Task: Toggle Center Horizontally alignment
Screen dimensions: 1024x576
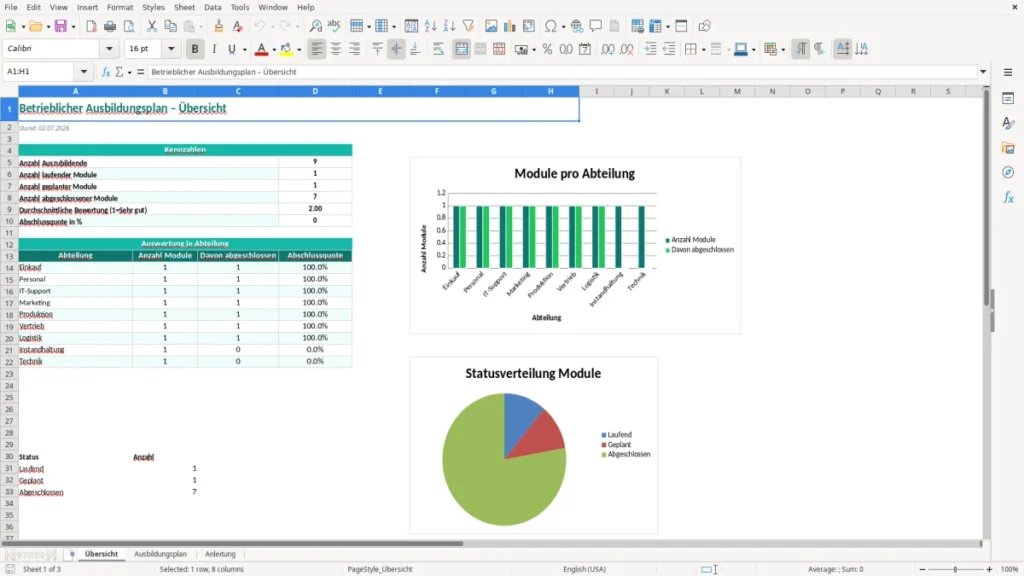Action: click(336, 49)
